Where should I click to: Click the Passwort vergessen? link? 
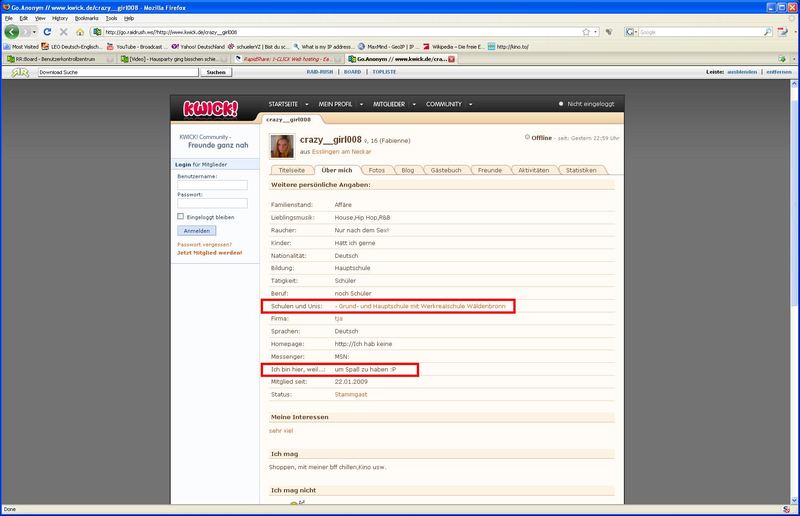pyautogui.click(x=204, y=244)
